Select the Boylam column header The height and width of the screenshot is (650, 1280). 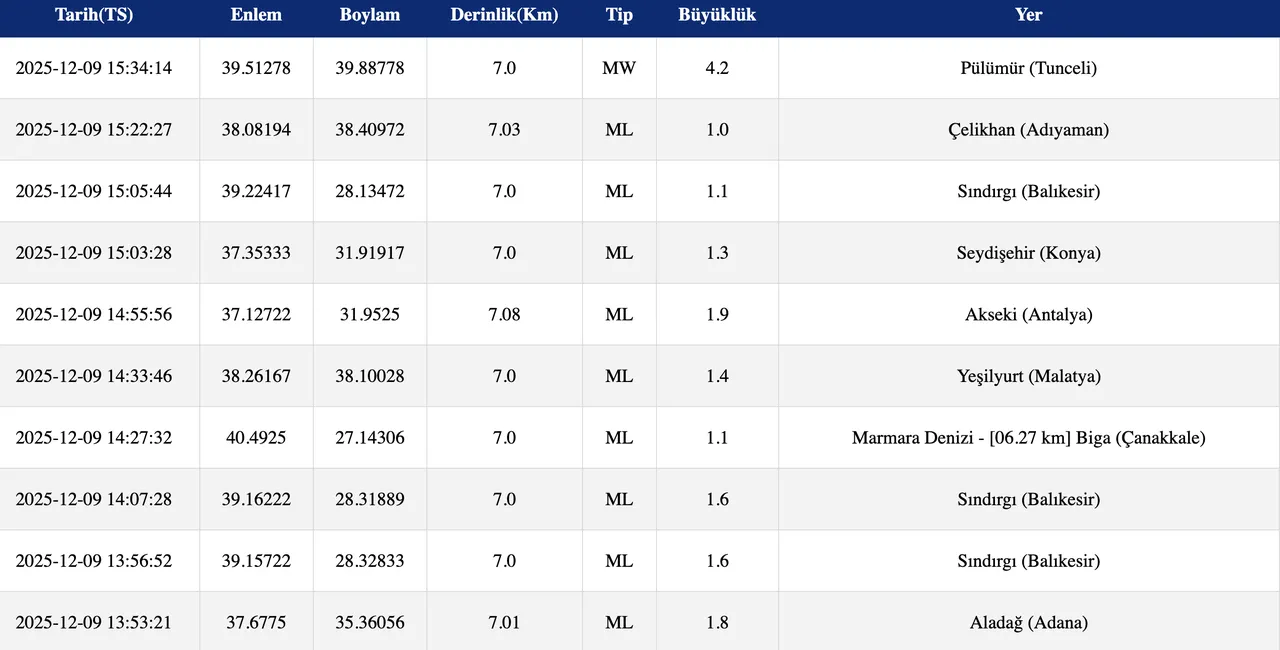coord(369,15)
